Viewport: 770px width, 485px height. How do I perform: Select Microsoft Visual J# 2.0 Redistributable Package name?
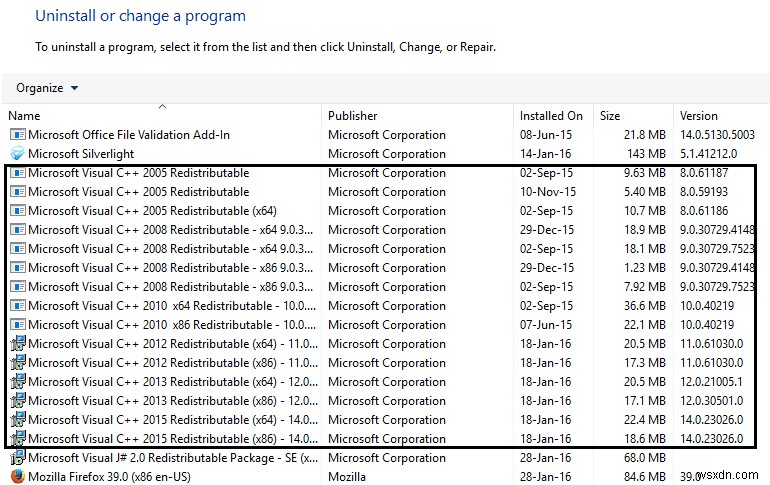[x=173, y=458]
